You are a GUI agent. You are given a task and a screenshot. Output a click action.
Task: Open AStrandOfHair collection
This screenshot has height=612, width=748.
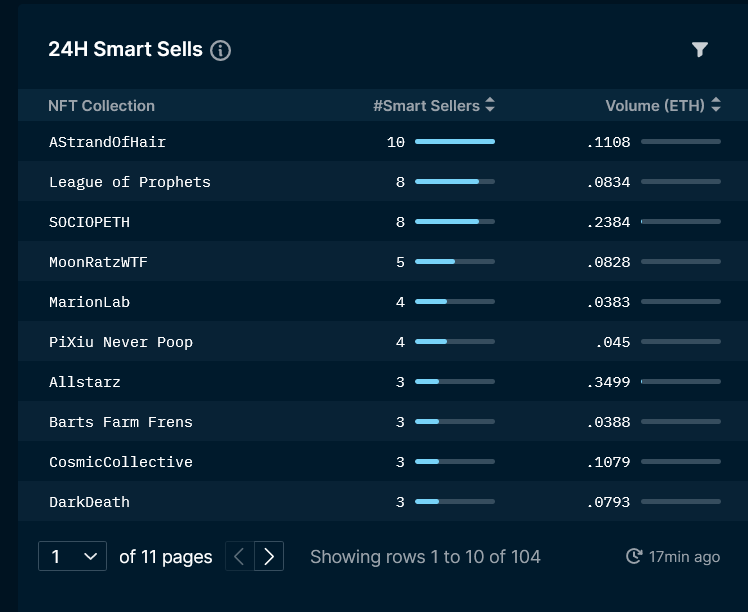coord(107,142)
